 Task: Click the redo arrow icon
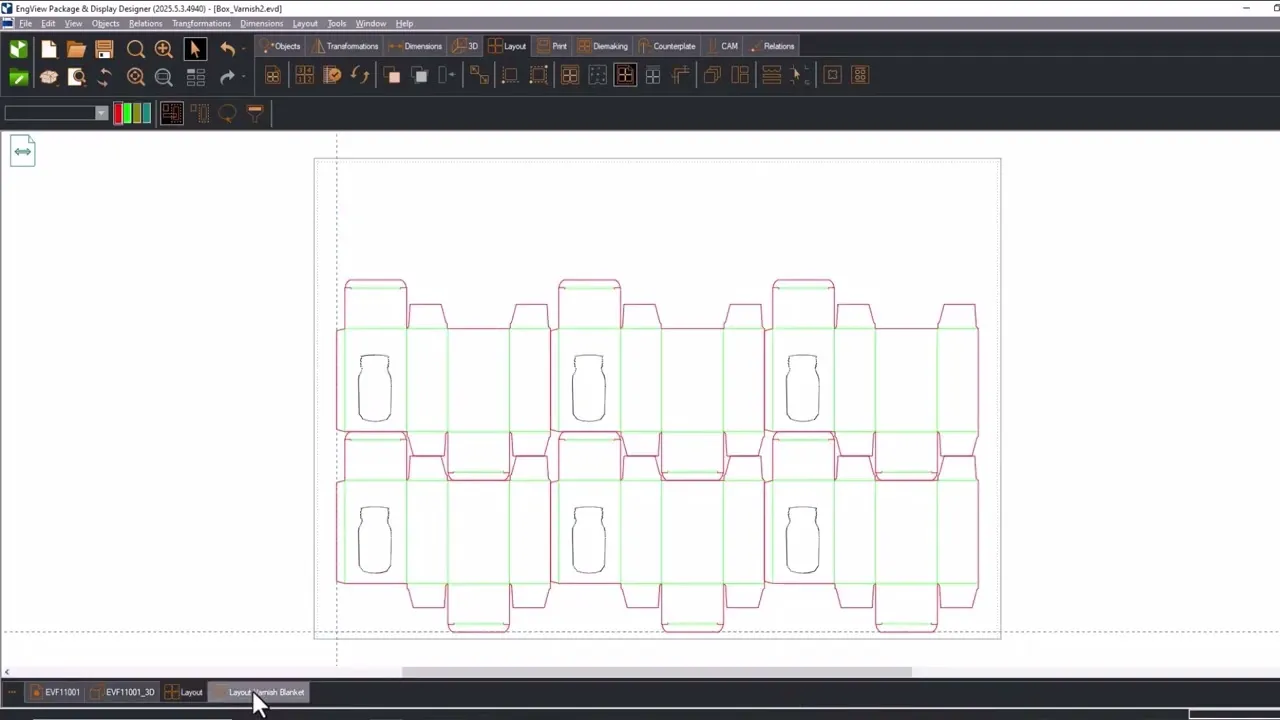(227, 77)
